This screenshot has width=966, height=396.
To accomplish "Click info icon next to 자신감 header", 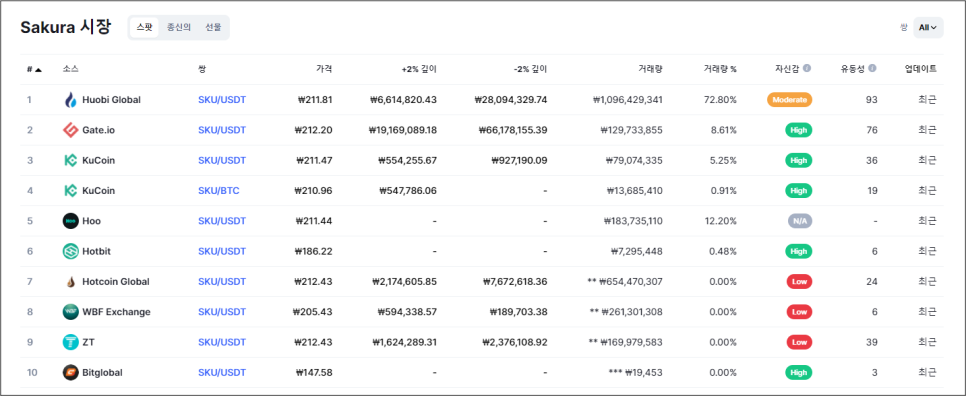I will [807, 68].
